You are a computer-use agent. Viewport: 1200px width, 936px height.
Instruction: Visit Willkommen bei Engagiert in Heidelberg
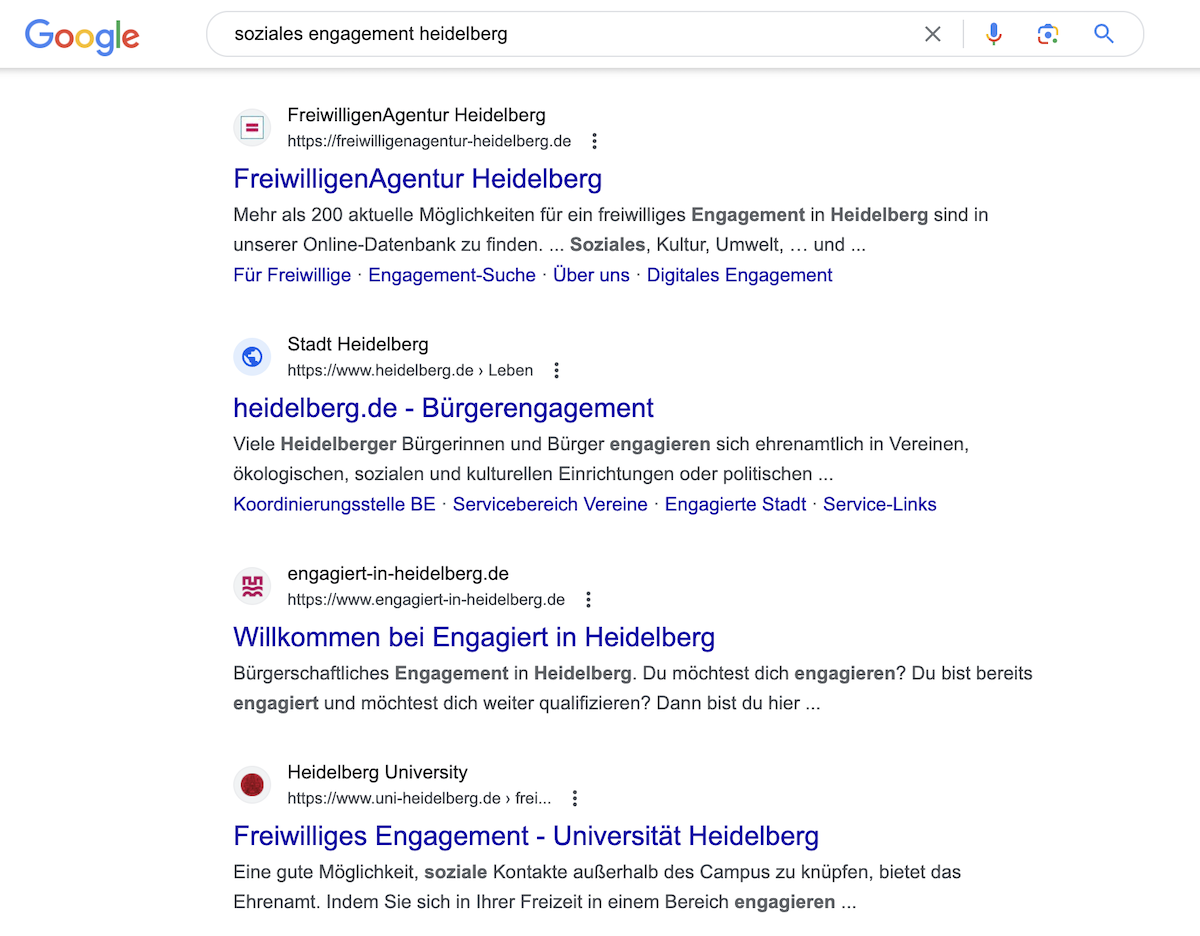point(474,637)
